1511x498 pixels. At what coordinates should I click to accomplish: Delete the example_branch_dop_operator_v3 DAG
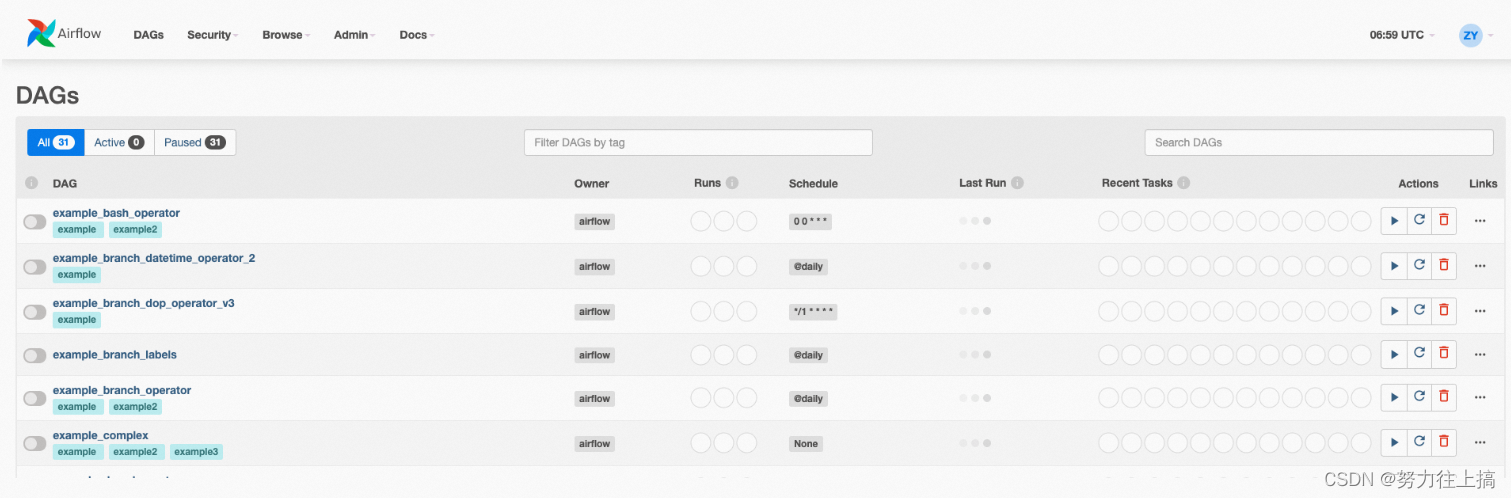click(1443, 311)
